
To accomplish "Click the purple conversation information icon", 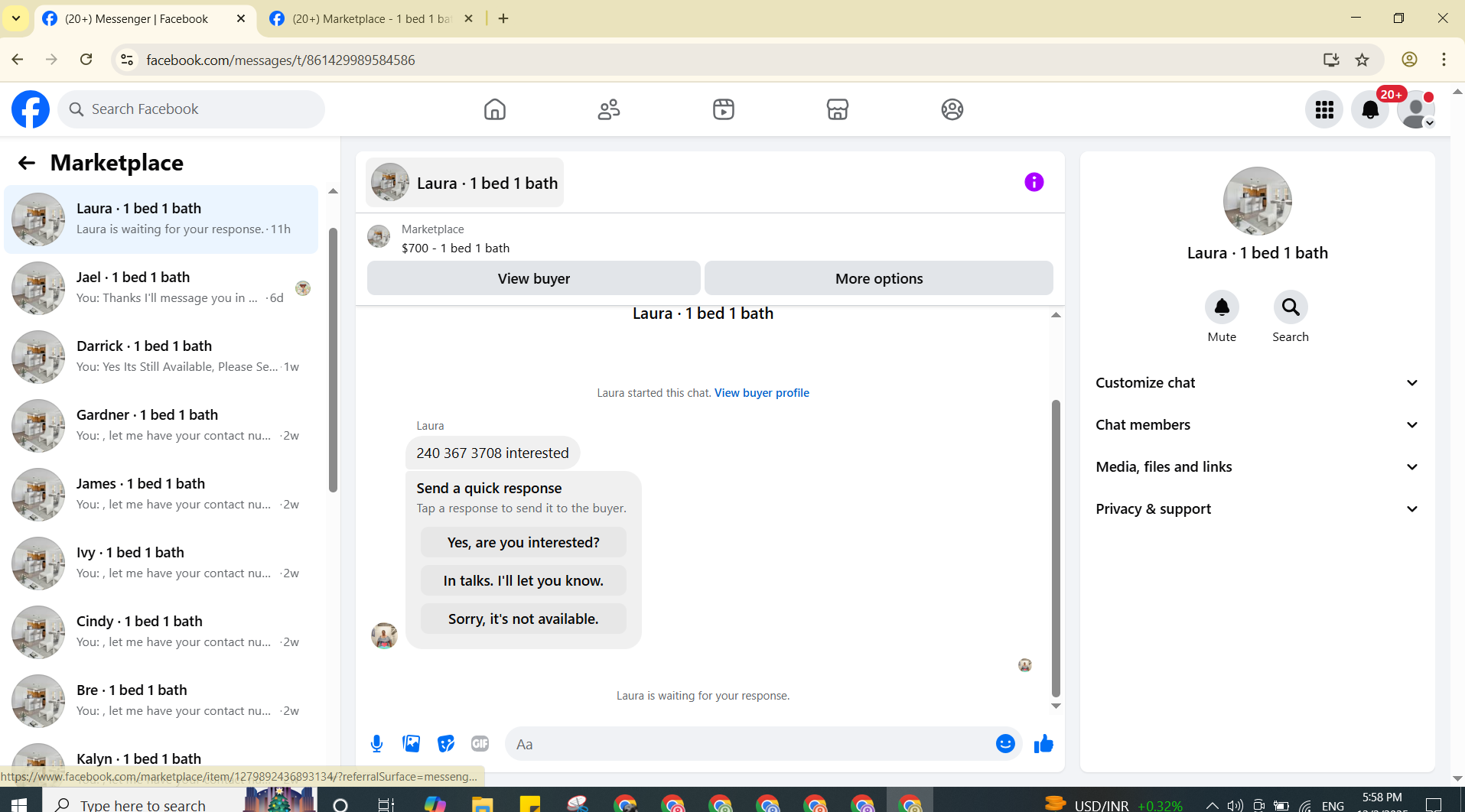I will pyautogui.click(x=1034, y=182).
